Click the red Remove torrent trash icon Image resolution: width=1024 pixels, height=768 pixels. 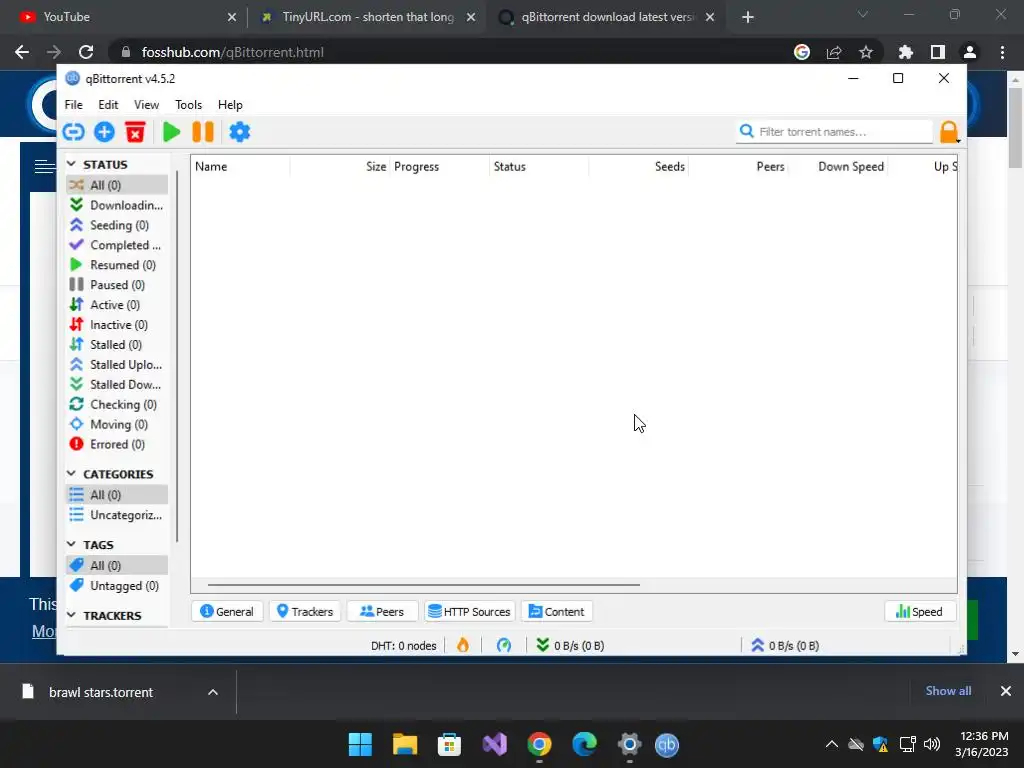(x=135, y=132)
